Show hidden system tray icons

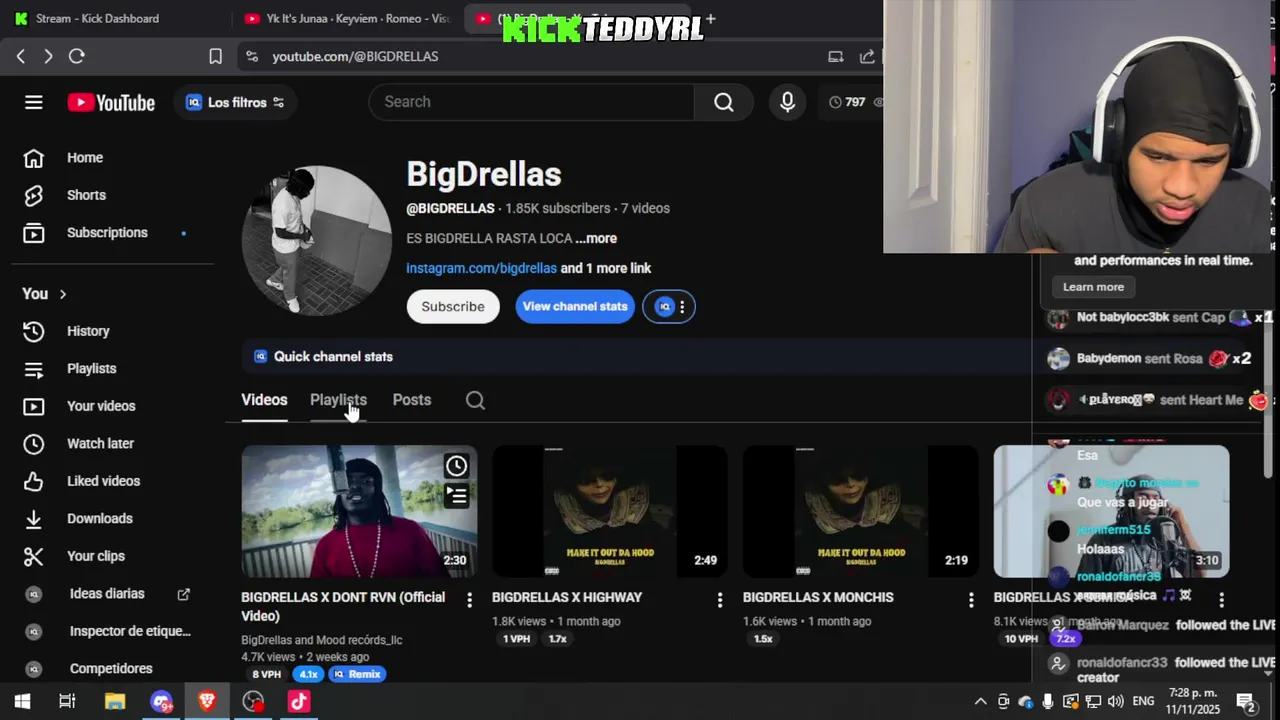[x=980, y=701]
